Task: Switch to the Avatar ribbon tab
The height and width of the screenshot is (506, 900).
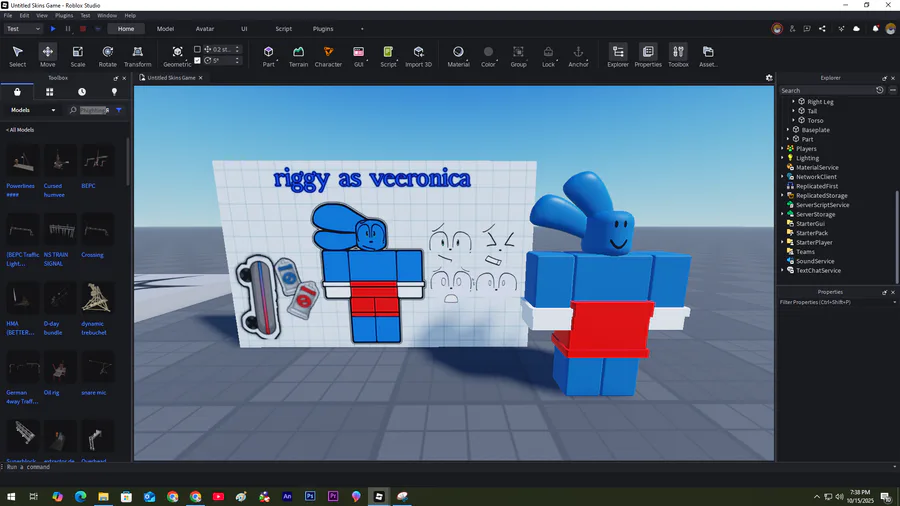Action: pyautogui.click(x=205, y=29)
